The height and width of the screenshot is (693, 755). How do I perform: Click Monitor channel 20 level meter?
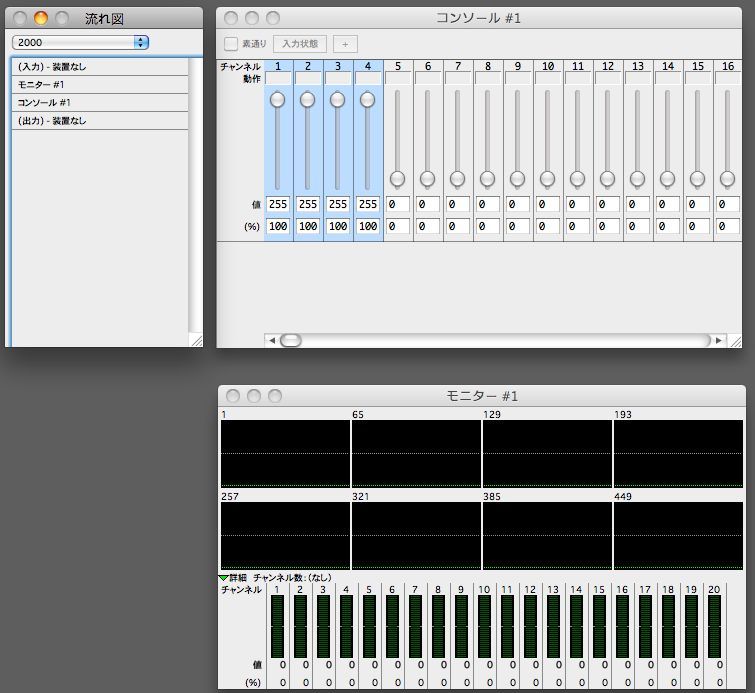pyautogui.click(x=715, y=627)
